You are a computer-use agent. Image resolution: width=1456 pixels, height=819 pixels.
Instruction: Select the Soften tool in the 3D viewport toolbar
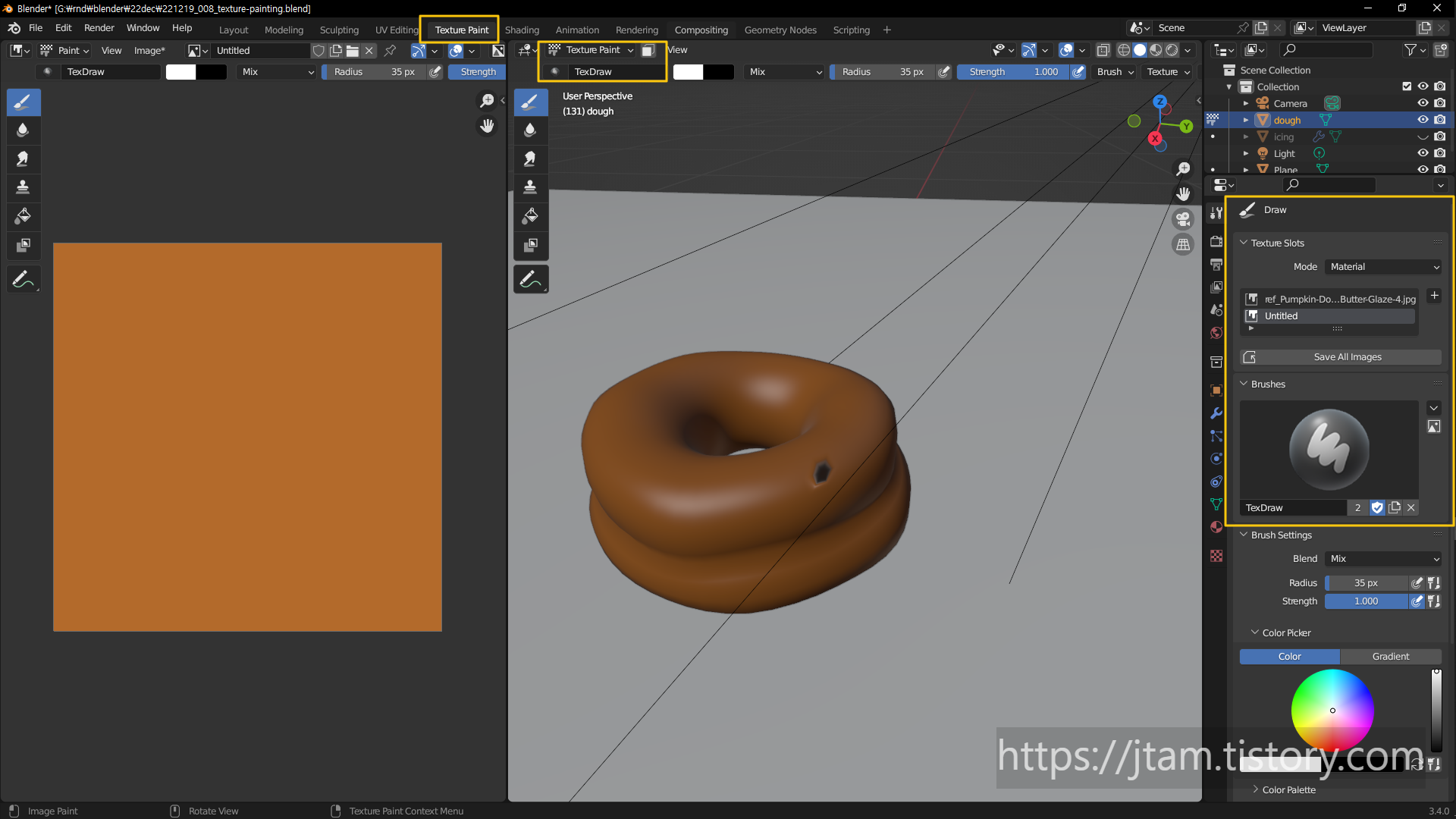click(x=530, y=130)
